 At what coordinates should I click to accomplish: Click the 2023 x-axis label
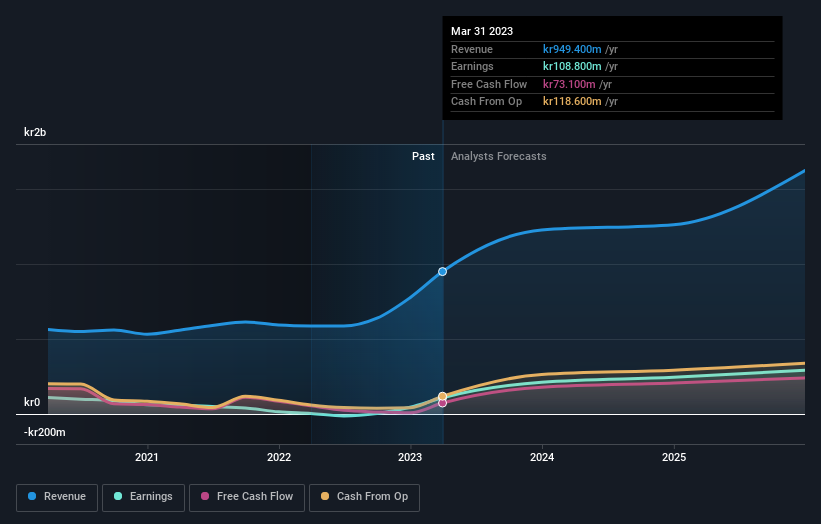[410, 457]
